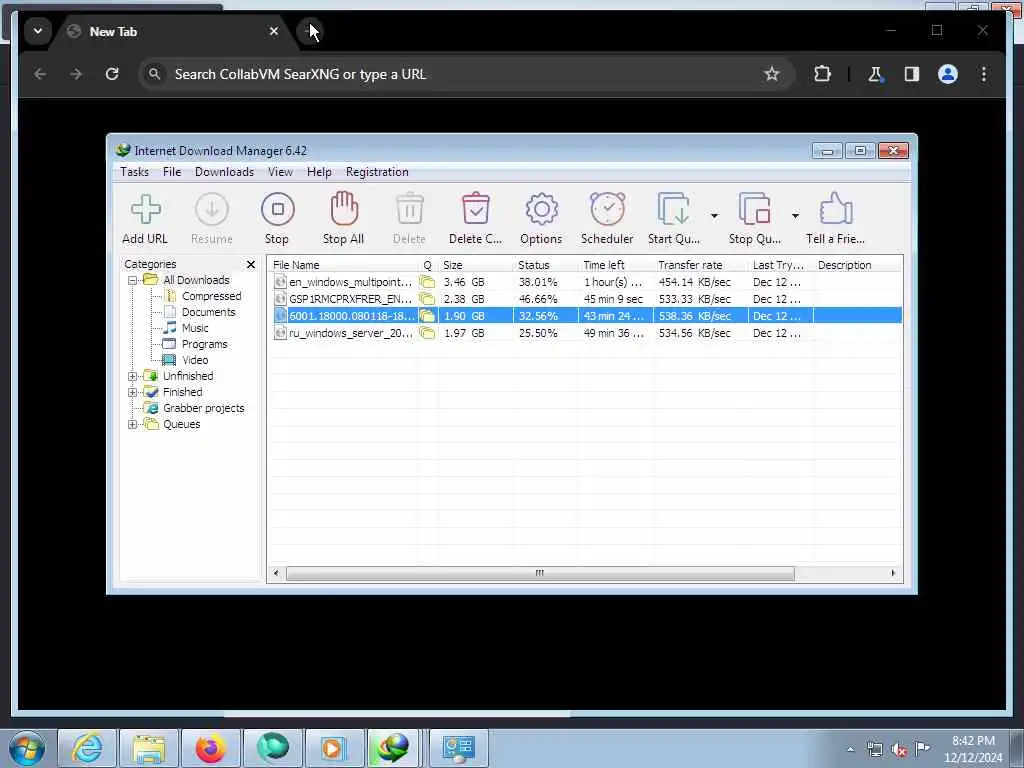Select the All Downloads folder
Screen dimensions: 1024x768
click(x=196, y=280)
